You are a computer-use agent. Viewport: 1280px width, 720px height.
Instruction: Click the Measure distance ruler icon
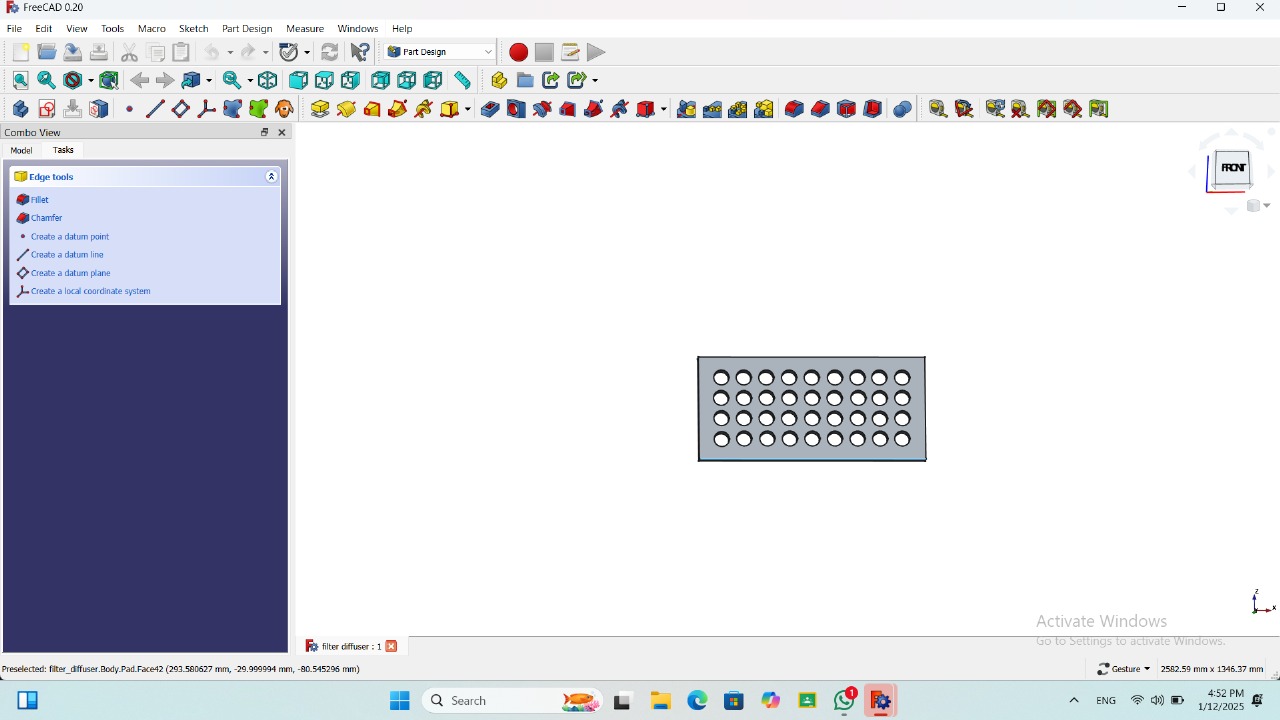click(462, 80)
